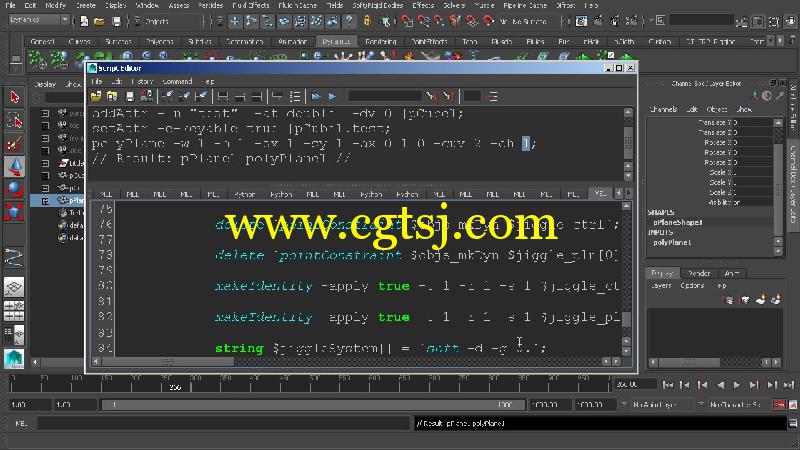Click Source script icon in Script Editor
This screenshot has height=450, width=800.
point(112,96)
